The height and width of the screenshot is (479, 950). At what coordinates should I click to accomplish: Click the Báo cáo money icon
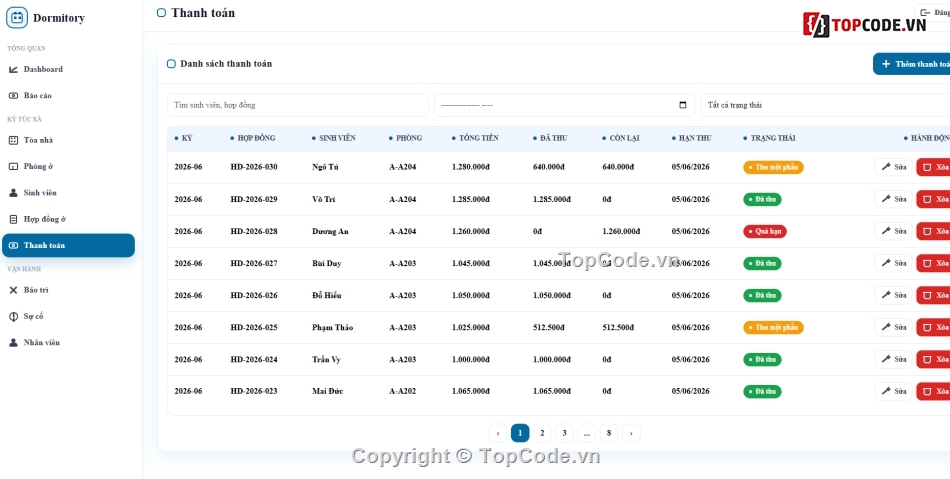13,96
